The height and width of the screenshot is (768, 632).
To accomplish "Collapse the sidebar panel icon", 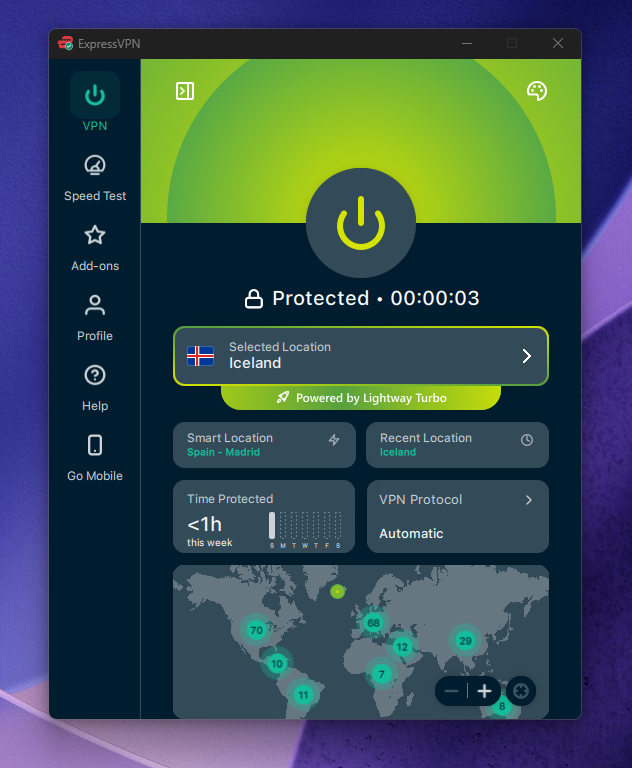I will (185, 91).
